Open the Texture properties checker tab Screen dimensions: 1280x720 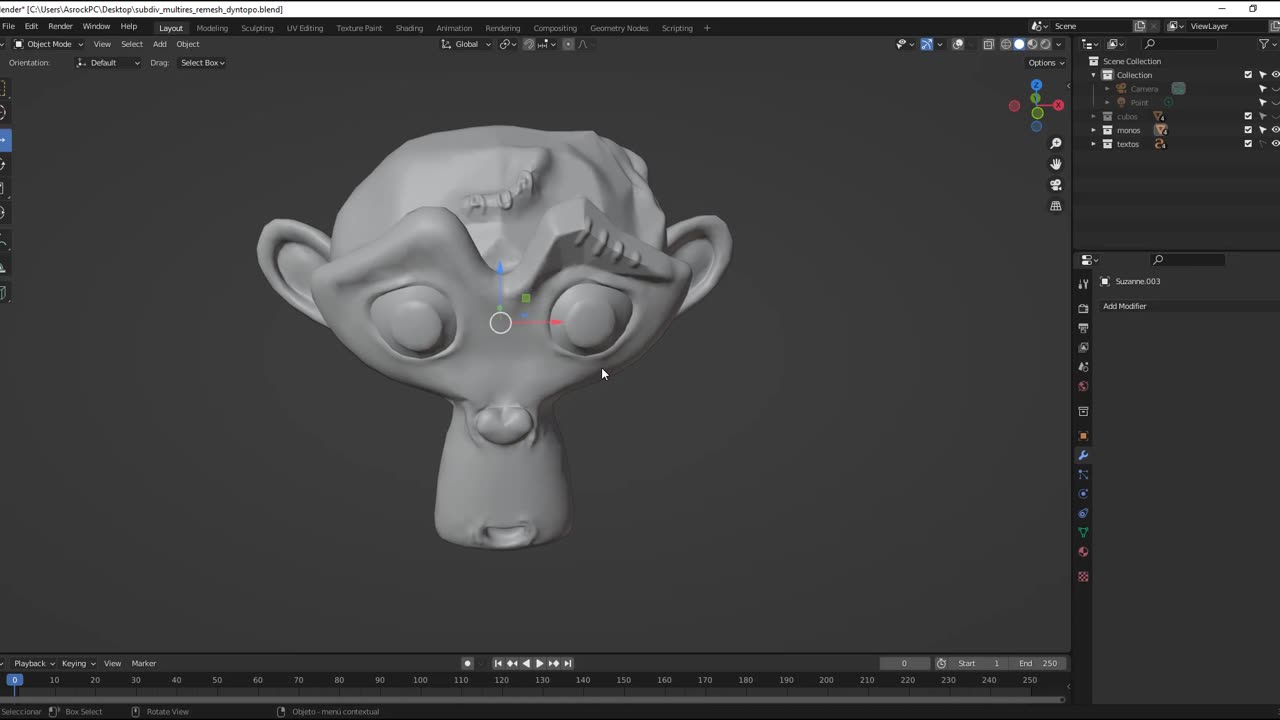point(1083,576)
